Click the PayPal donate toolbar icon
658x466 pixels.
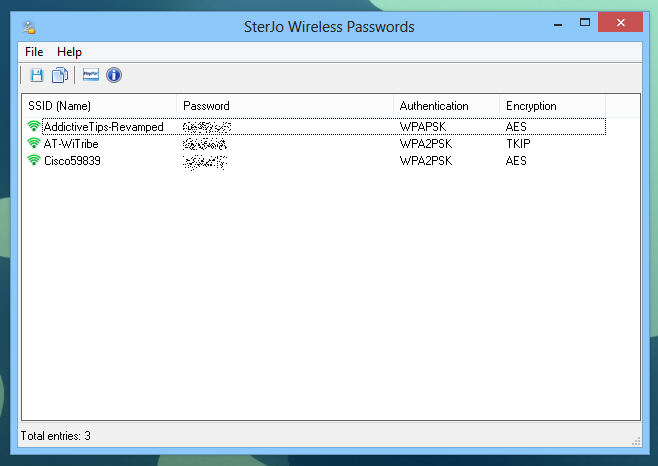click(91, 75)
